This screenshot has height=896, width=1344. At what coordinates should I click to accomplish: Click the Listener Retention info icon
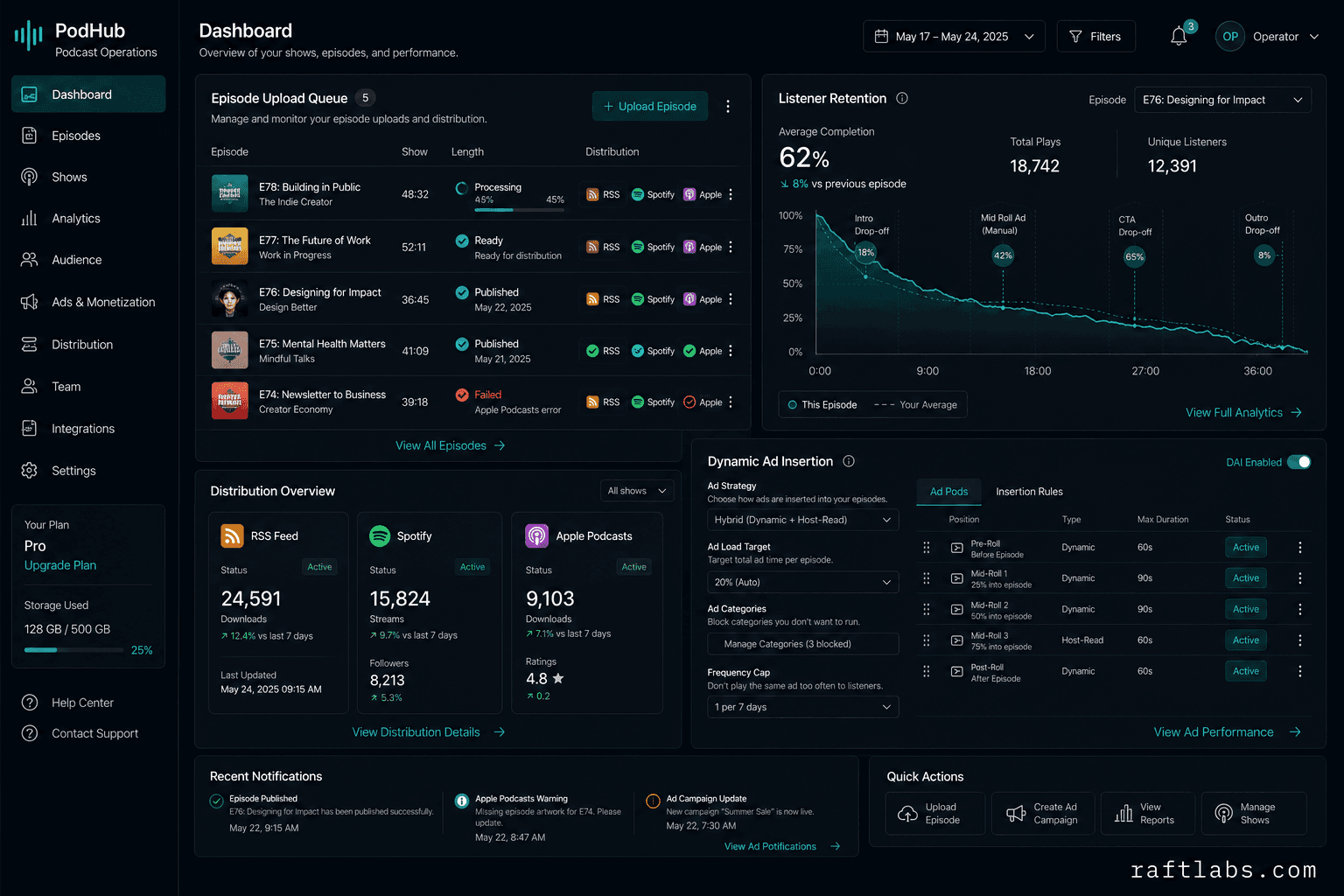(902, 98)
